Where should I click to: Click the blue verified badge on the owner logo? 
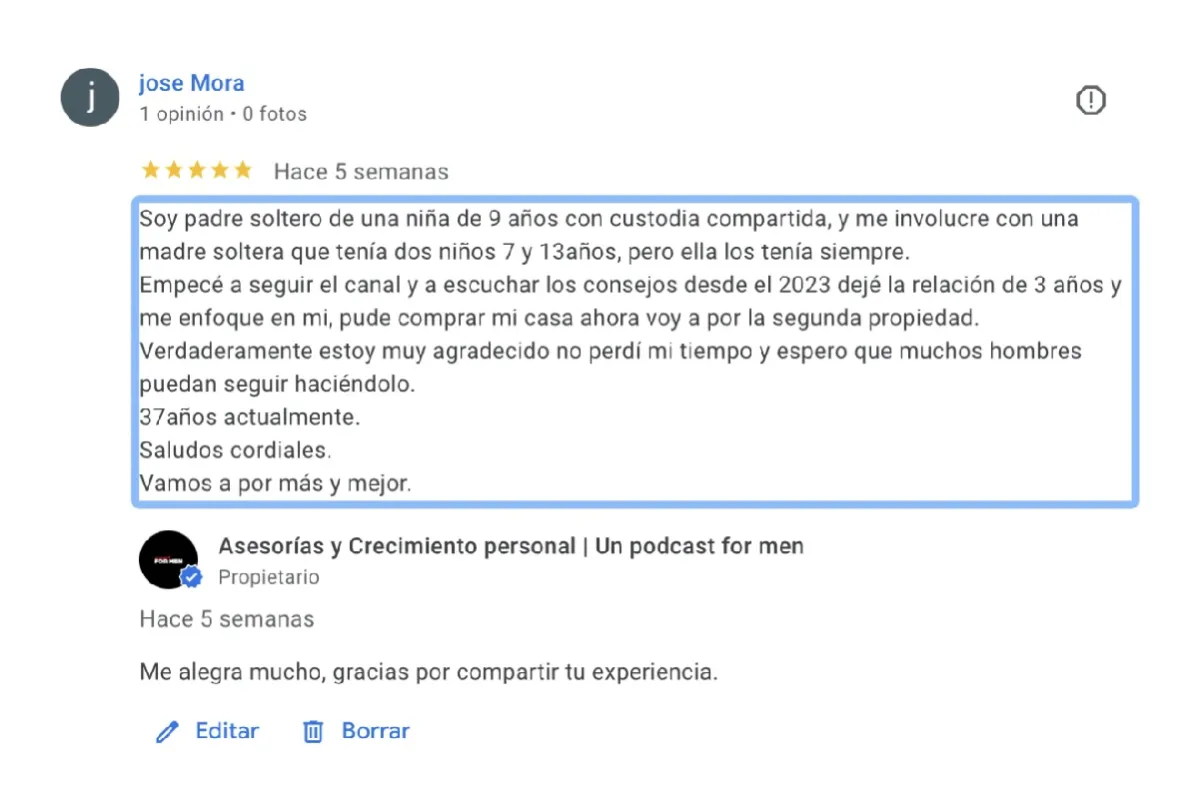192,577
